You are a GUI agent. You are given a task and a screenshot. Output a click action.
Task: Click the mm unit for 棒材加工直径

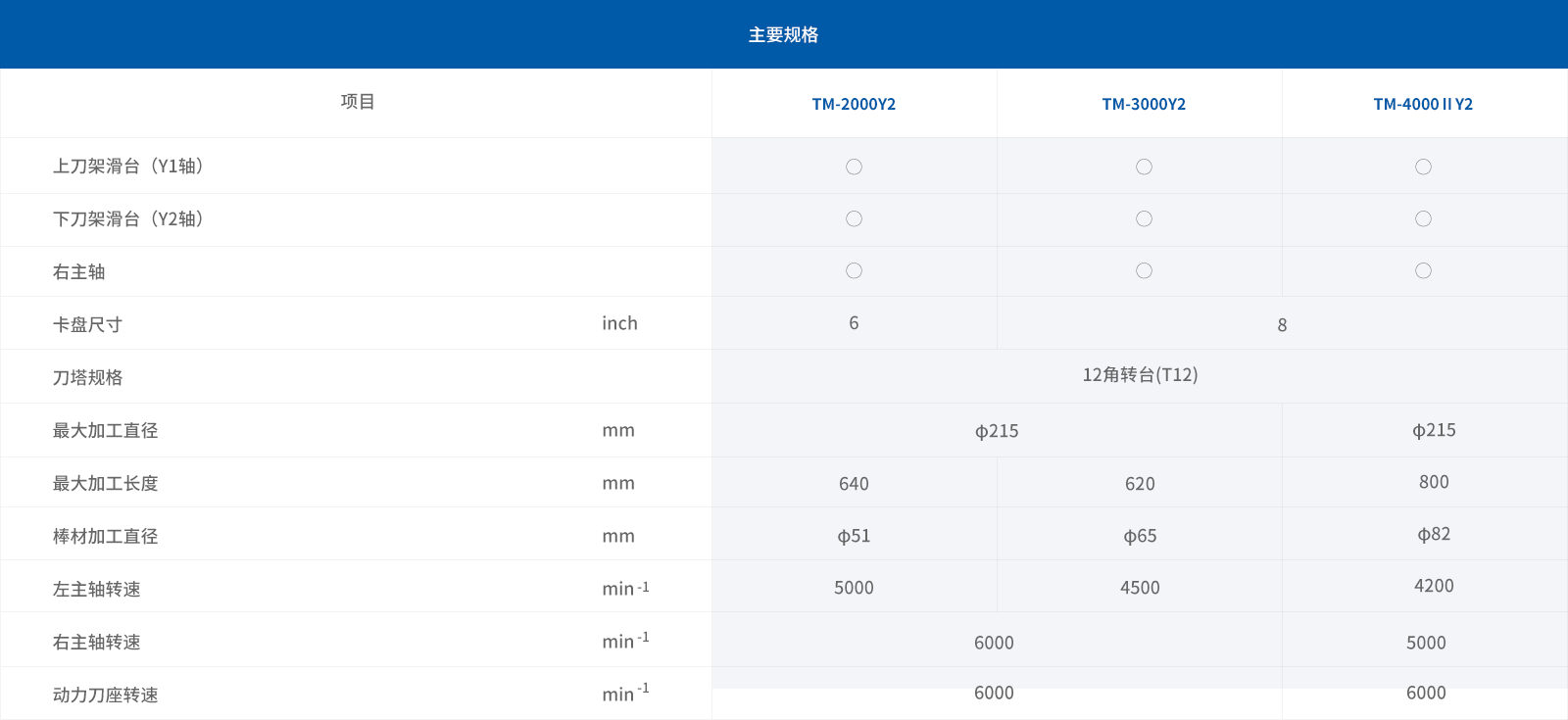click(618, 536)
